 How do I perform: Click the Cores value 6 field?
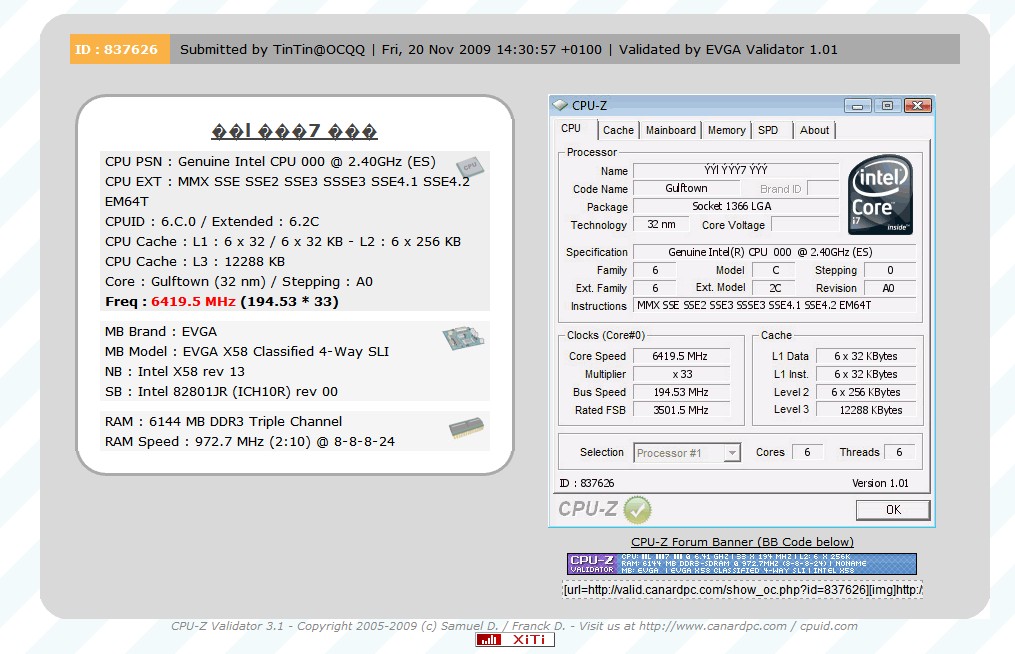pyautogui.click(x=807, y=453)
